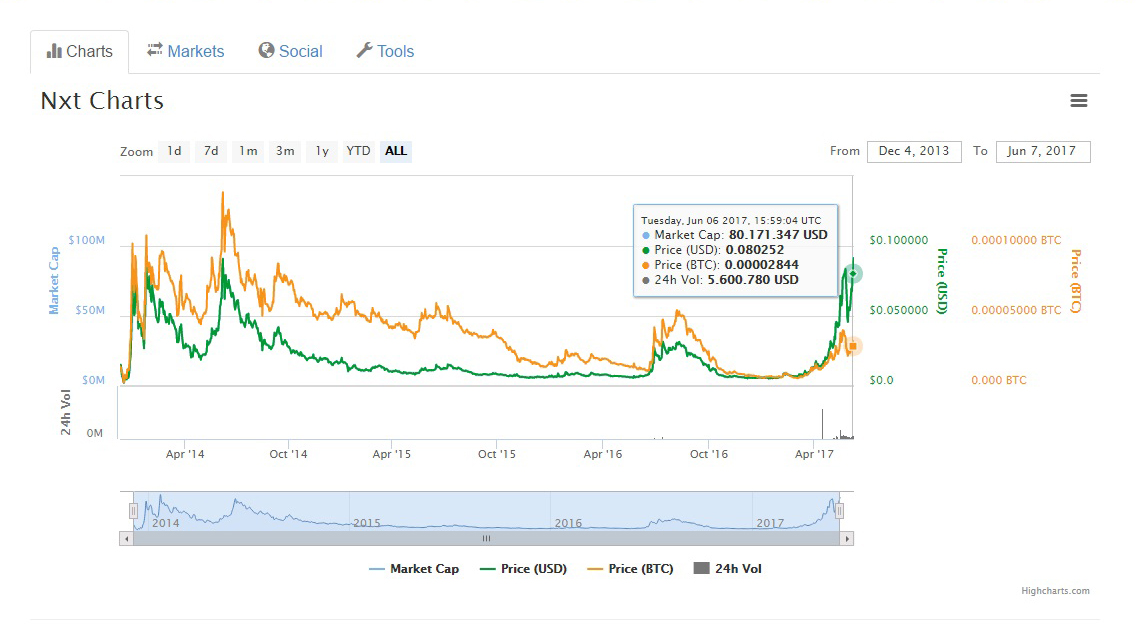Click the Price (USD) vertical axis title
The image size is (1144, 624).
(x=942, y=281)
